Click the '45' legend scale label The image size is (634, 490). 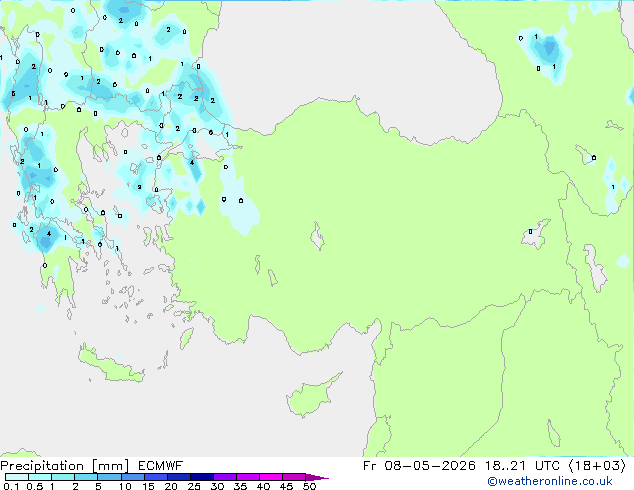(x=286, y=486)
